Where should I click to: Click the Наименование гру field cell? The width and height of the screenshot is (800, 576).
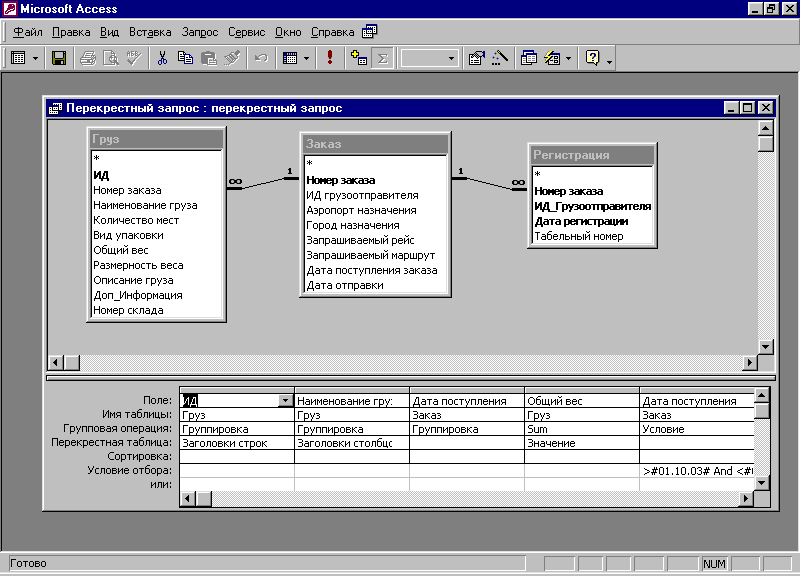point(352,401)
